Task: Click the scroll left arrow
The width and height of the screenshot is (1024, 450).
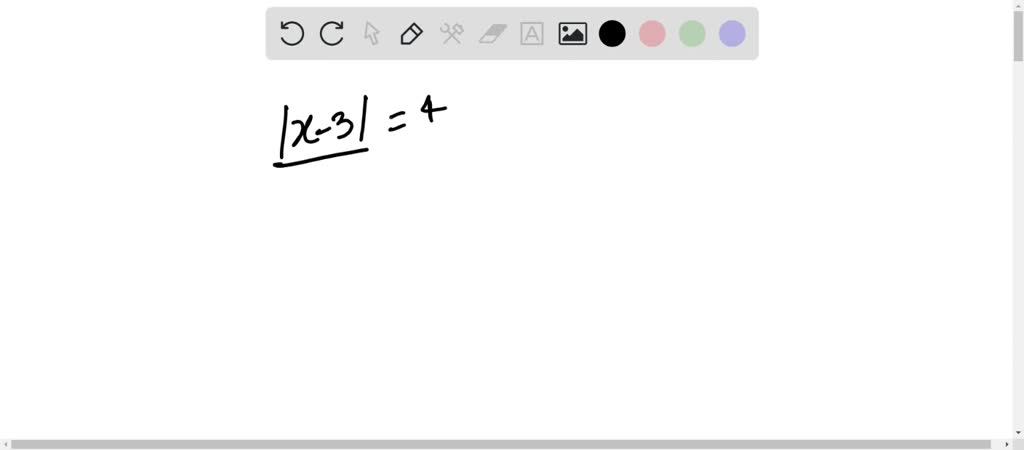Action: click(x=5, y=444)
